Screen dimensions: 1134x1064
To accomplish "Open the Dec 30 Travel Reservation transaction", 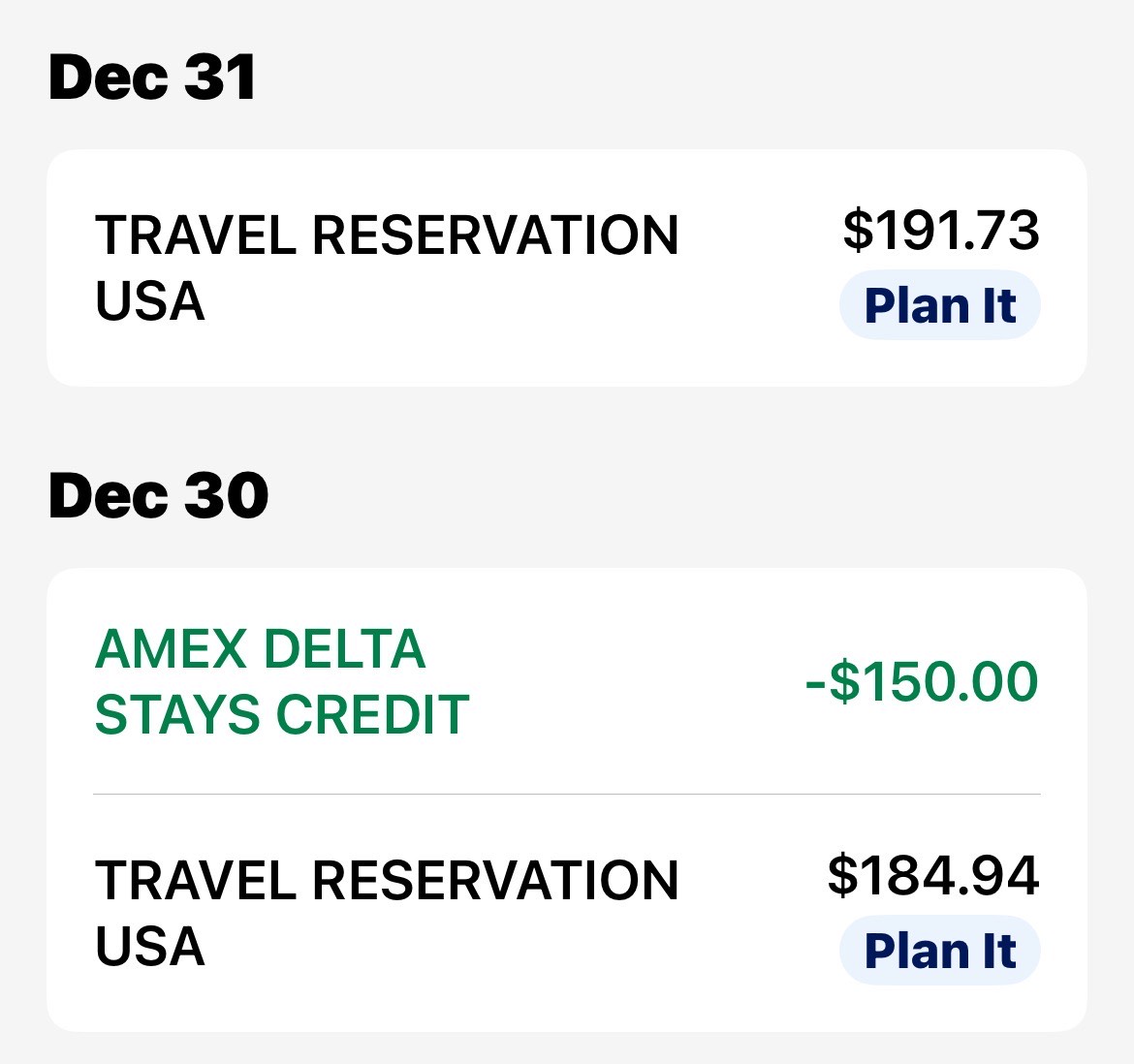I will coord(388,913).
